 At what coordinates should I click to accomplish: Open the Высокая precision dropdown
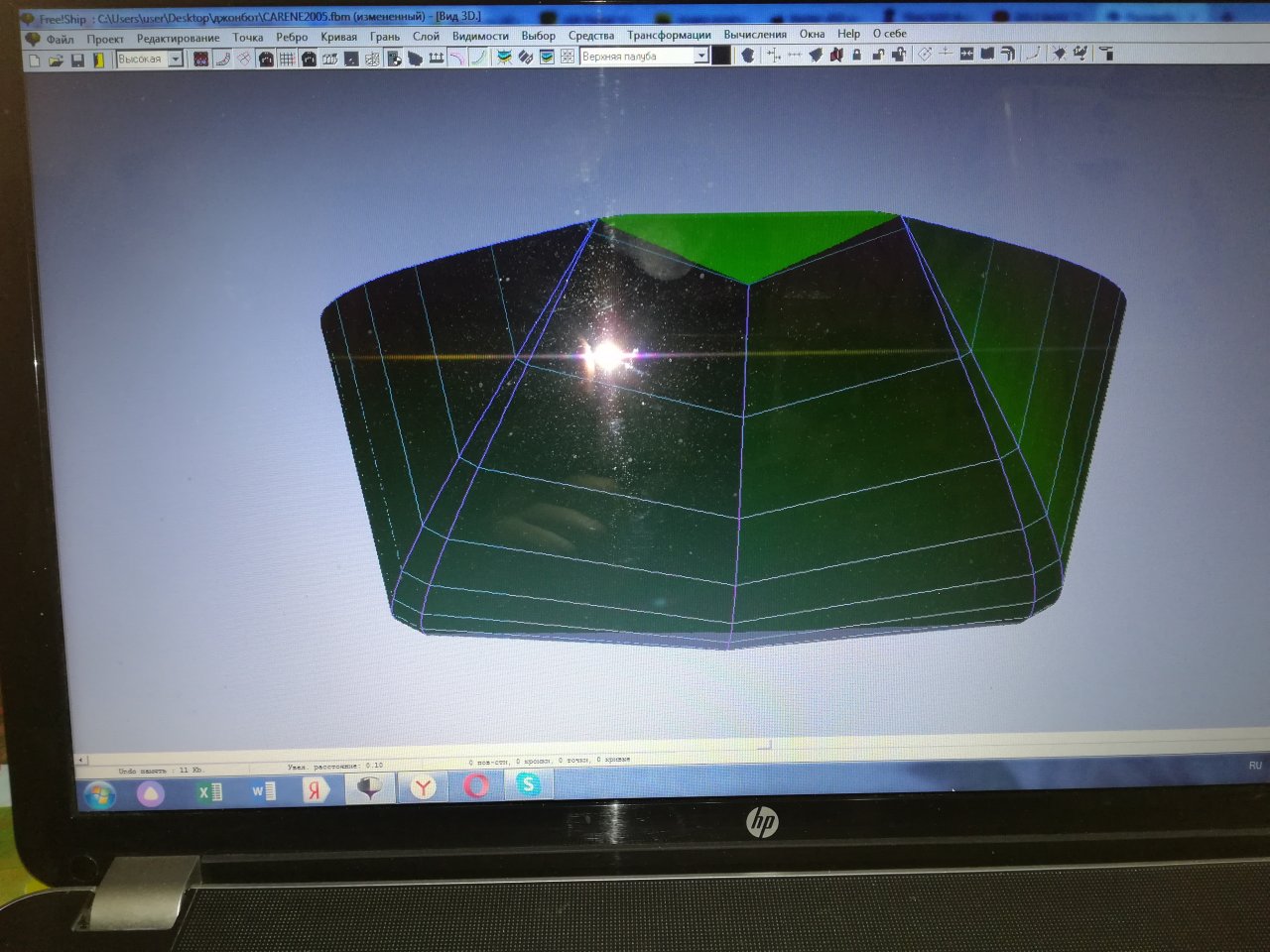click(176, 59)
